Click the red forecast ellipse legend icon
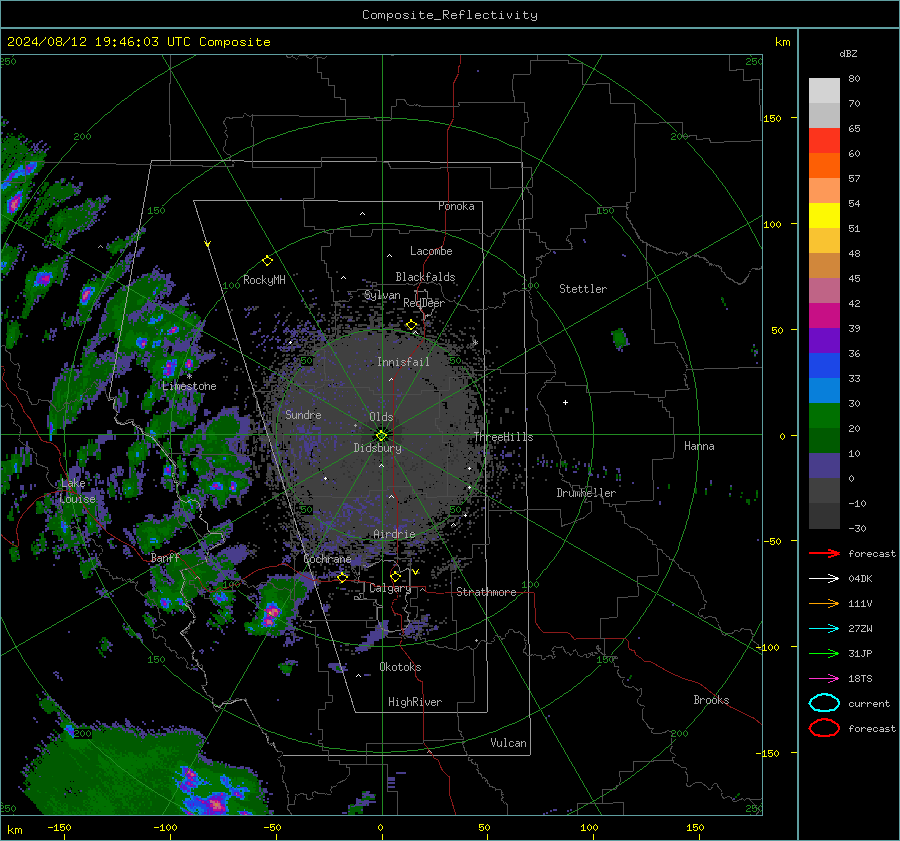 824,728
